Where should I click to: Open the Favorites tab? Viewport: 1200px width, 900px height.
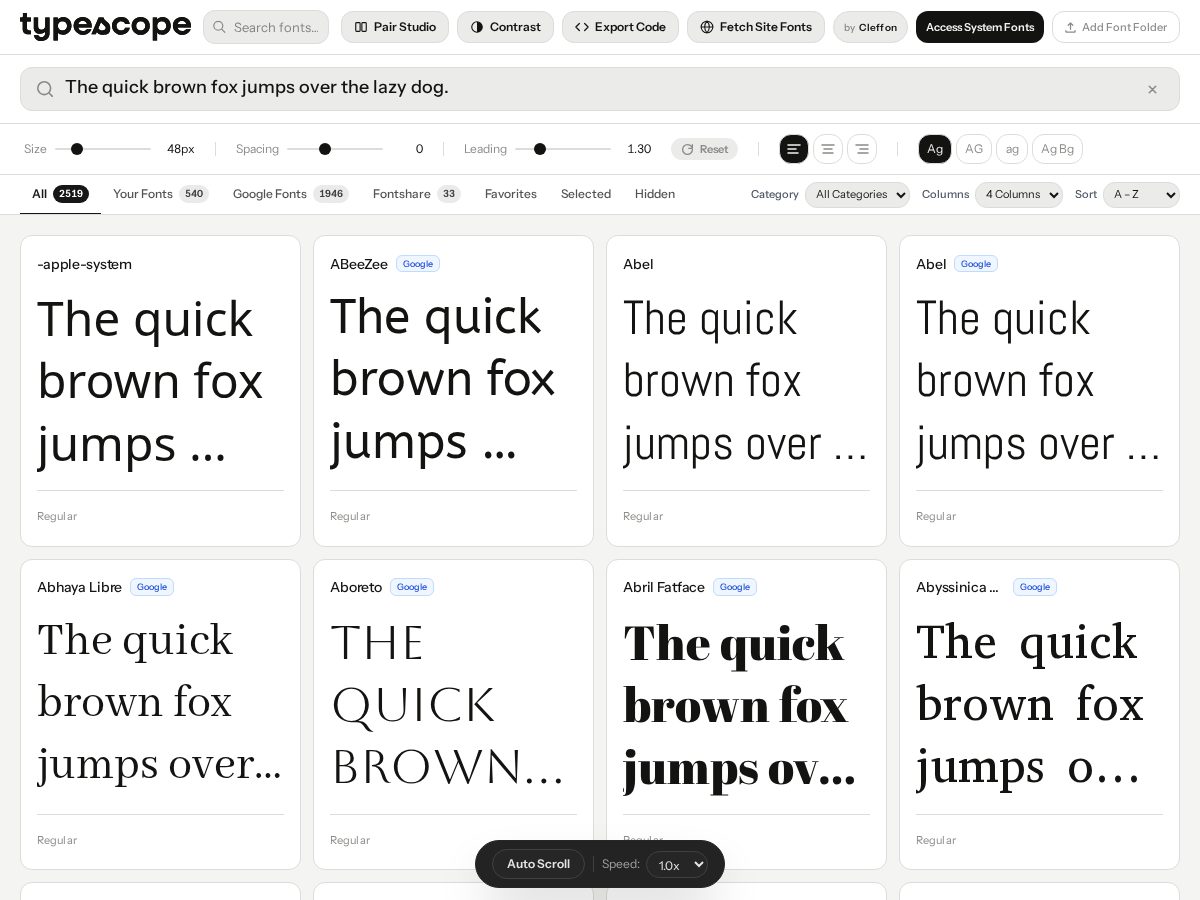(511, 194)
